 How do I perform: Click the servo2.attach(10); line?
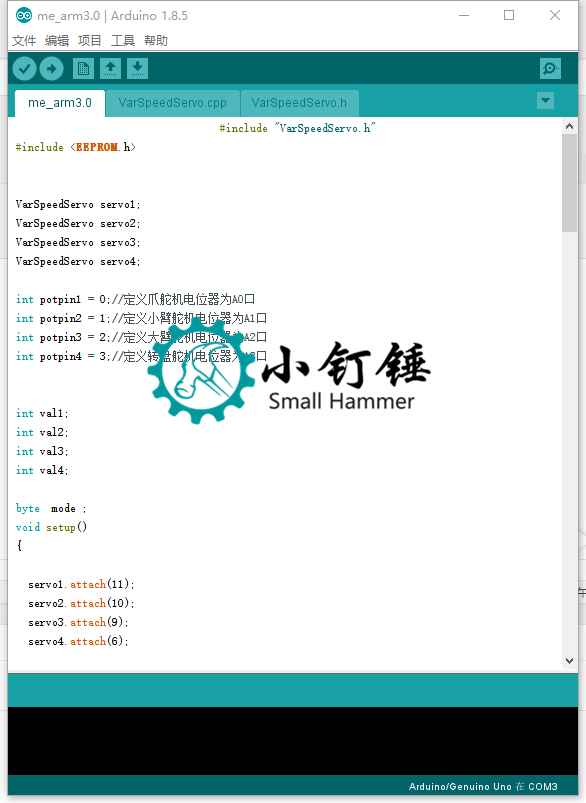click(81, 603)
